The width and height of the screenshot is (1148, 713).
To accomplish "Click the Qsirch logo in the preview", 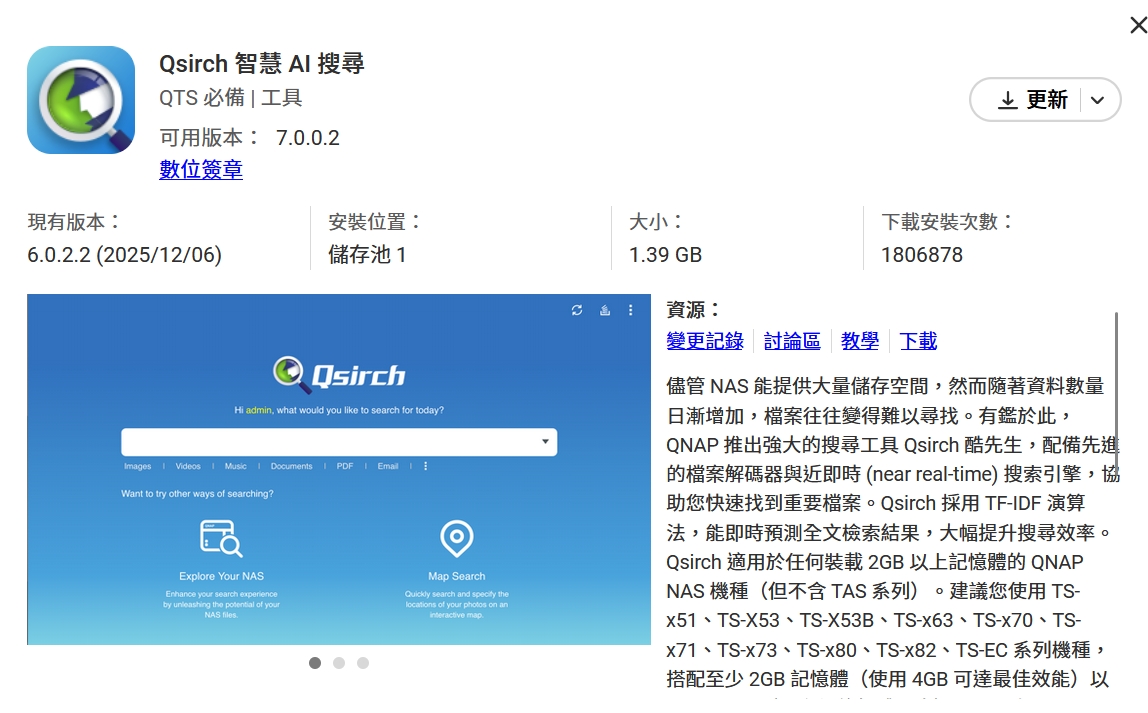I will click(339, 375).
